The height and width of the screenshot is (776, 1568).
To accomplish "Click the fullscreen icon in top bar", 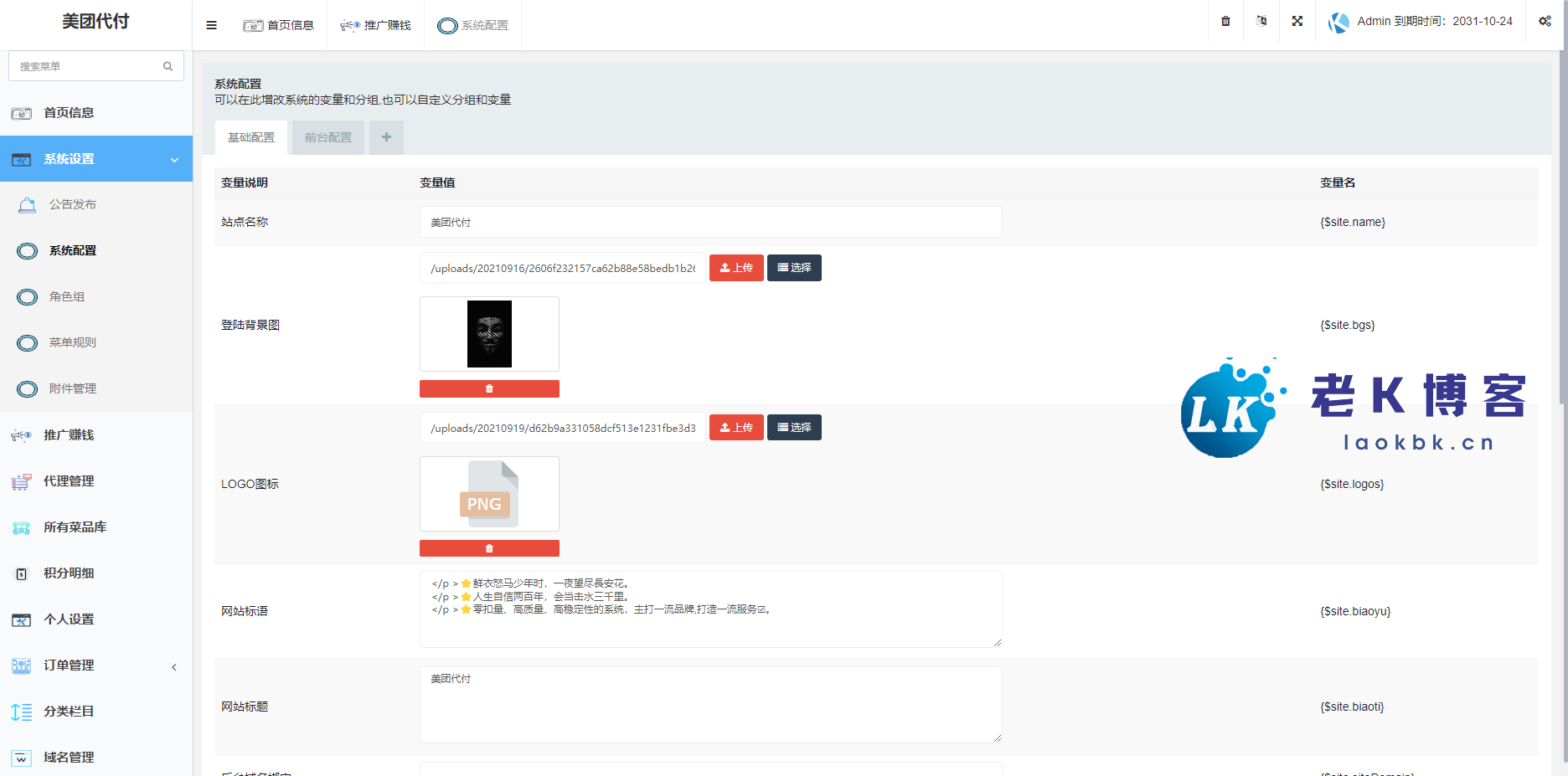I will pyautogui.click(x=1297, y=21).
